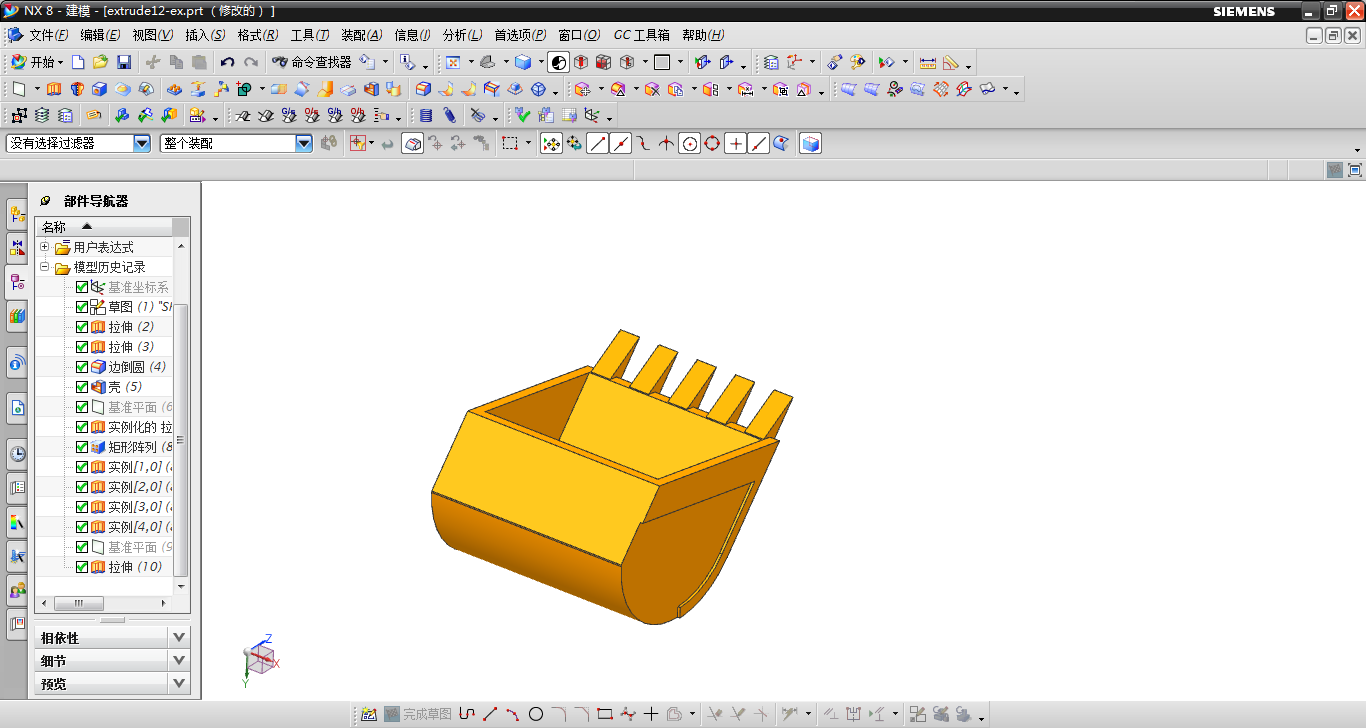Open the Constraint Navigator sidebar tab
The image size is (1366, 728).
point(17,248)
